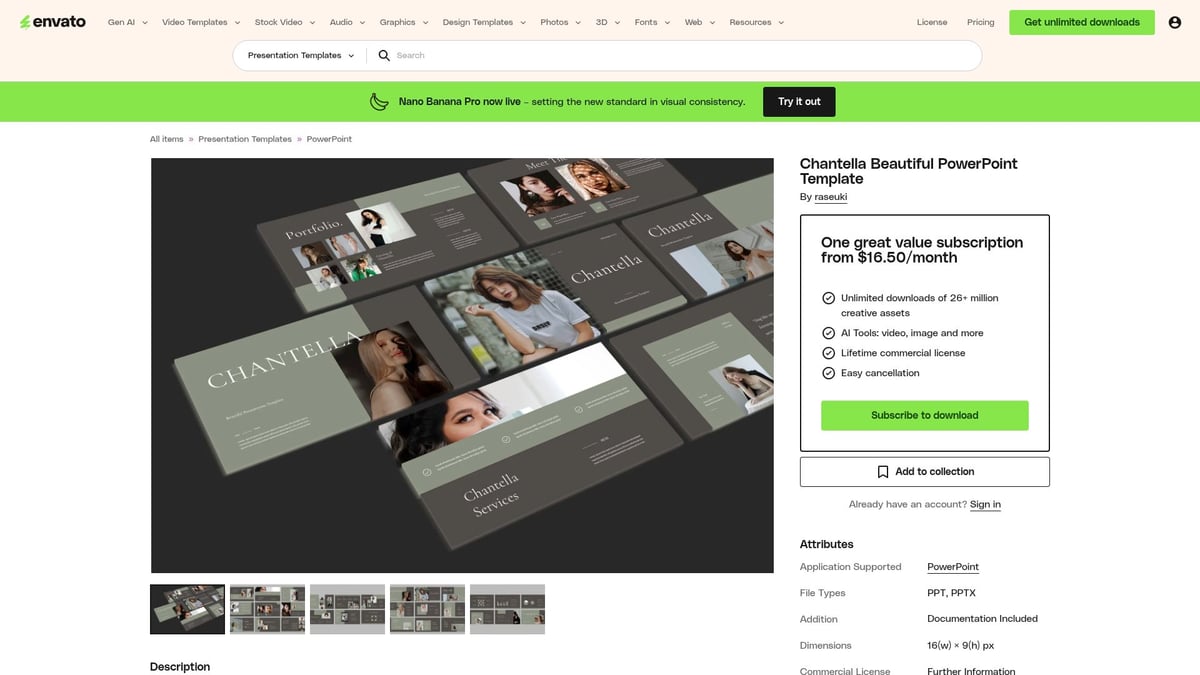Screen dimensions: 1200x675
Task: Click the Subscribe to download button
Action: 924,414
